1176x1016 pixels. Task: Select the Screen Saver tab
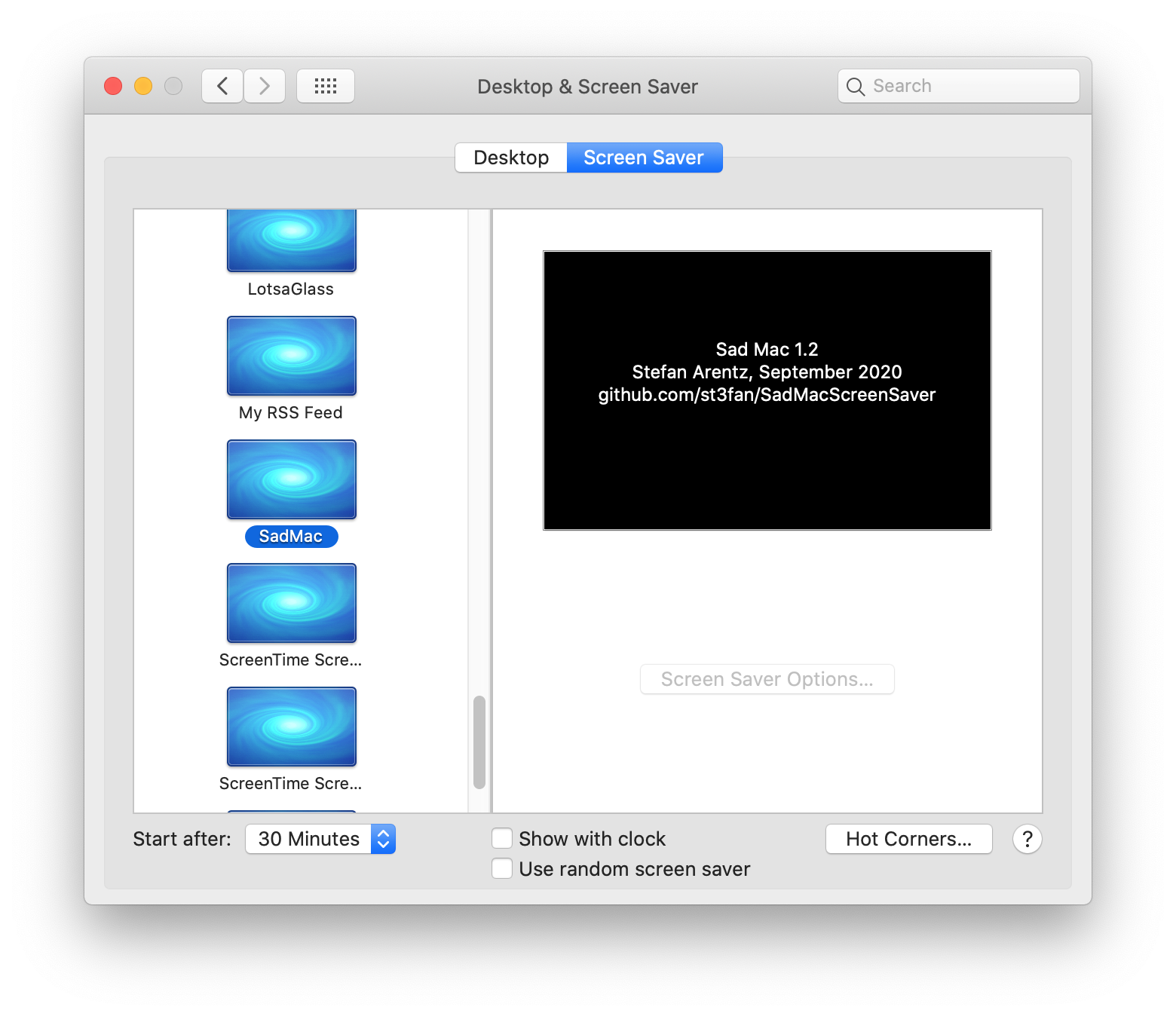(x=645, y=158)
